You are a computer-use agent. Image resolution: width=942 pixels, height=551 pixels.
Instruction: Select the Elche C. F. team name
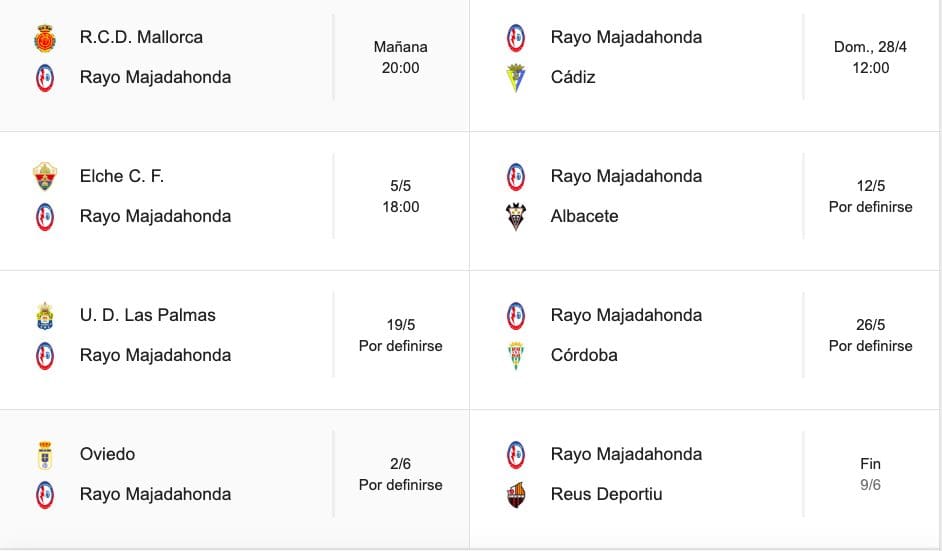(x=122, y=176)
